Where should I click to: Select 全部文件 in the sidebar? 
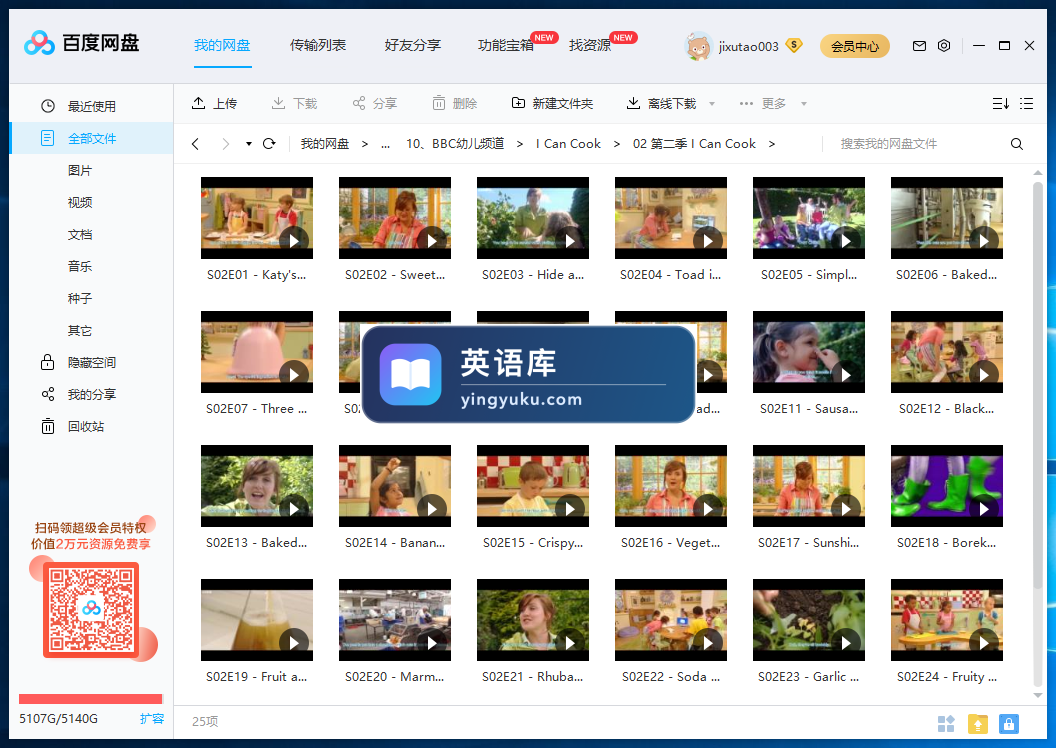coord(91,139)
